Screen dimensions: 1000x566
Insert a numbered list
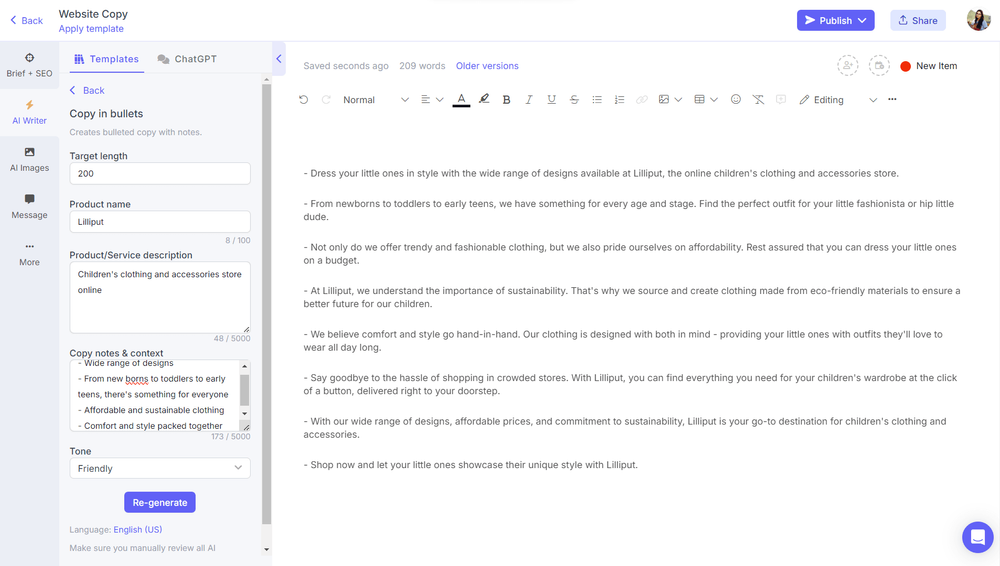click(619, 100)
